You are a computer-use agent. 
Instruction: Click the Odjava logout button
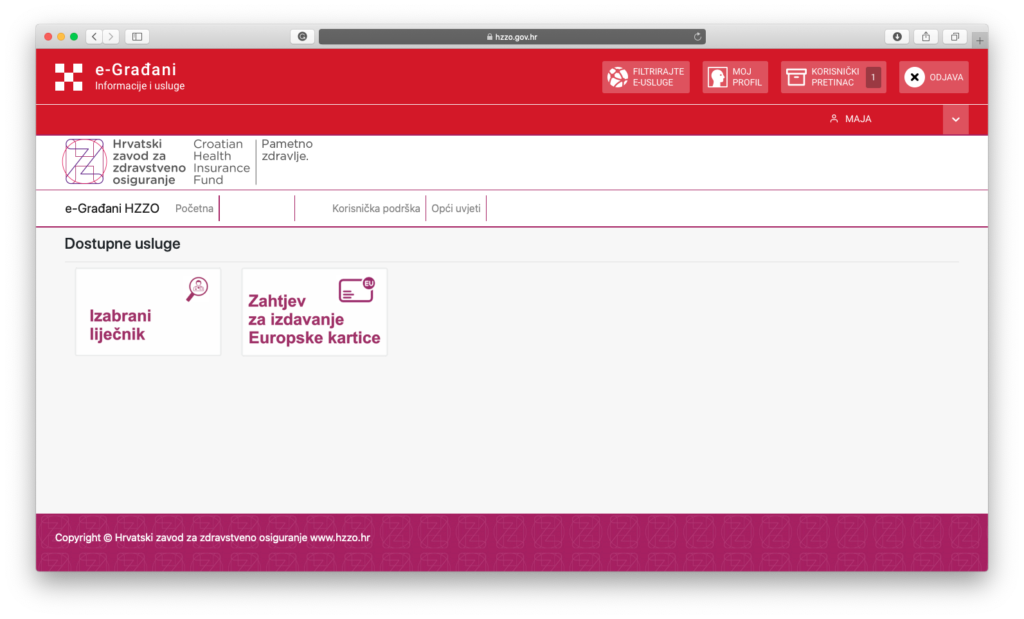(x=933, y=77)
